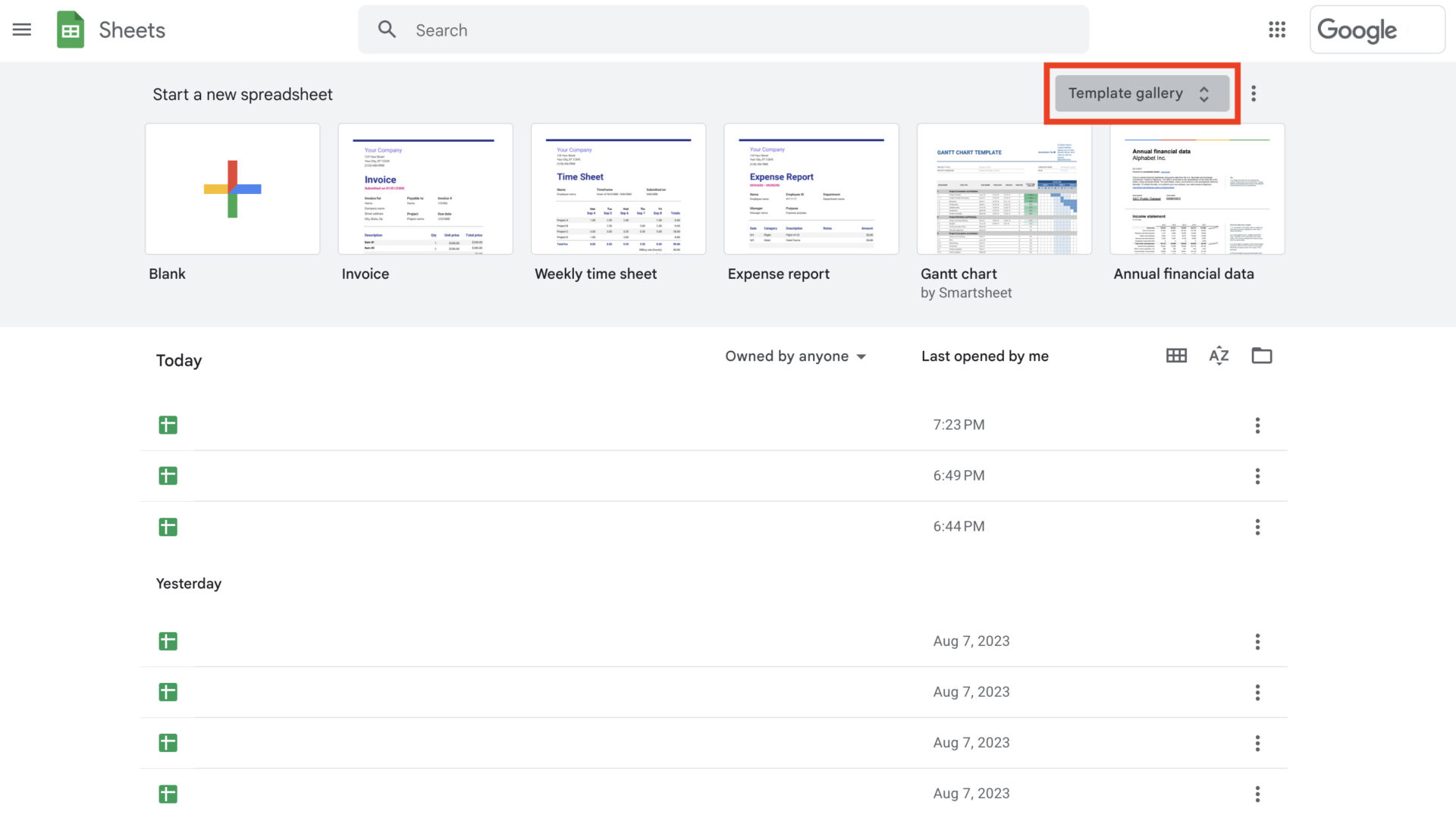Image resolution: width=1456 pixels, height=818 pixels.
Task: Click the Google logo
Action: [1357, 30]
